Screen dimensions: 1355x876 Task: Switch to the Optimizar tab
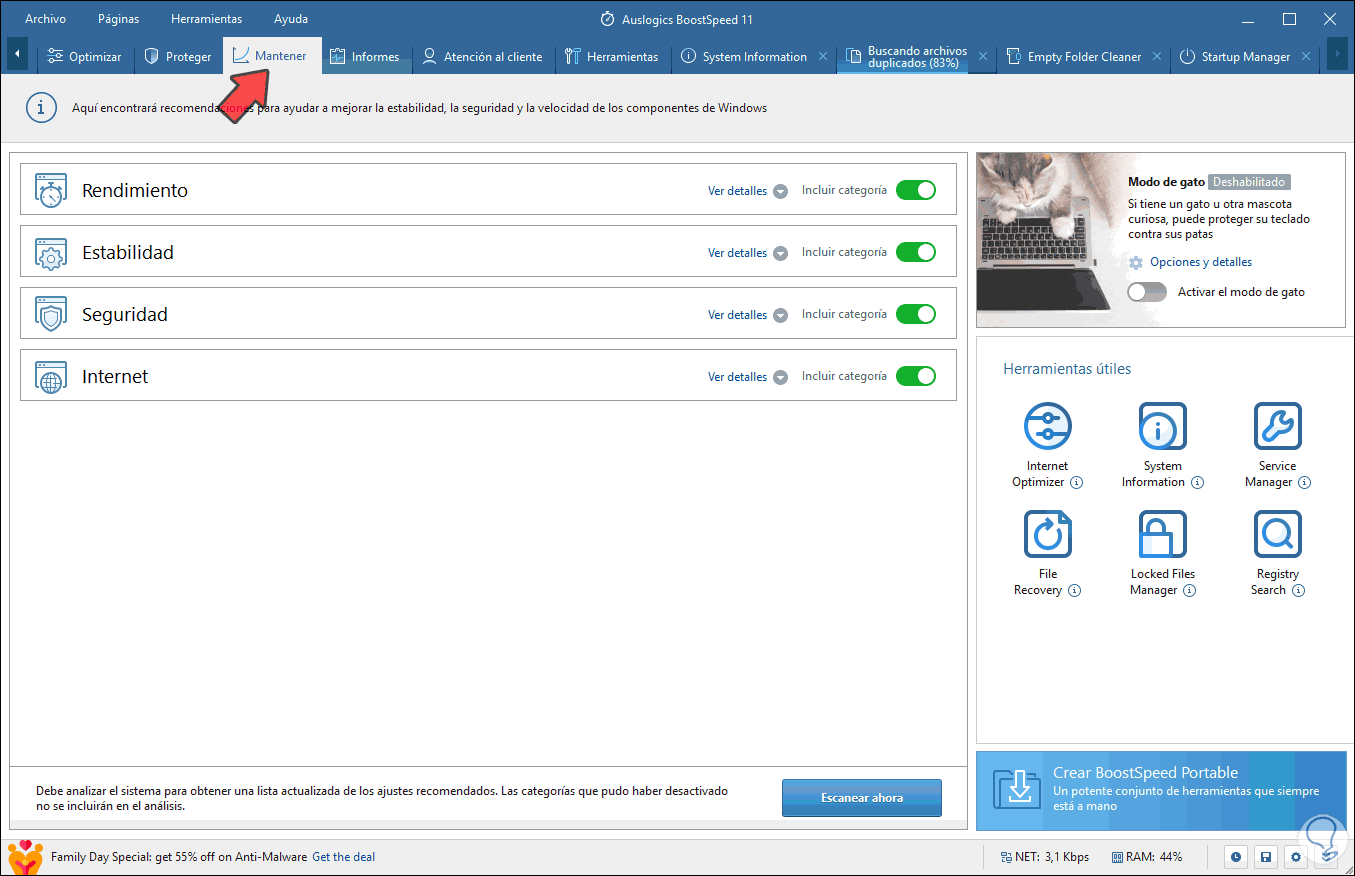(85, 57)
